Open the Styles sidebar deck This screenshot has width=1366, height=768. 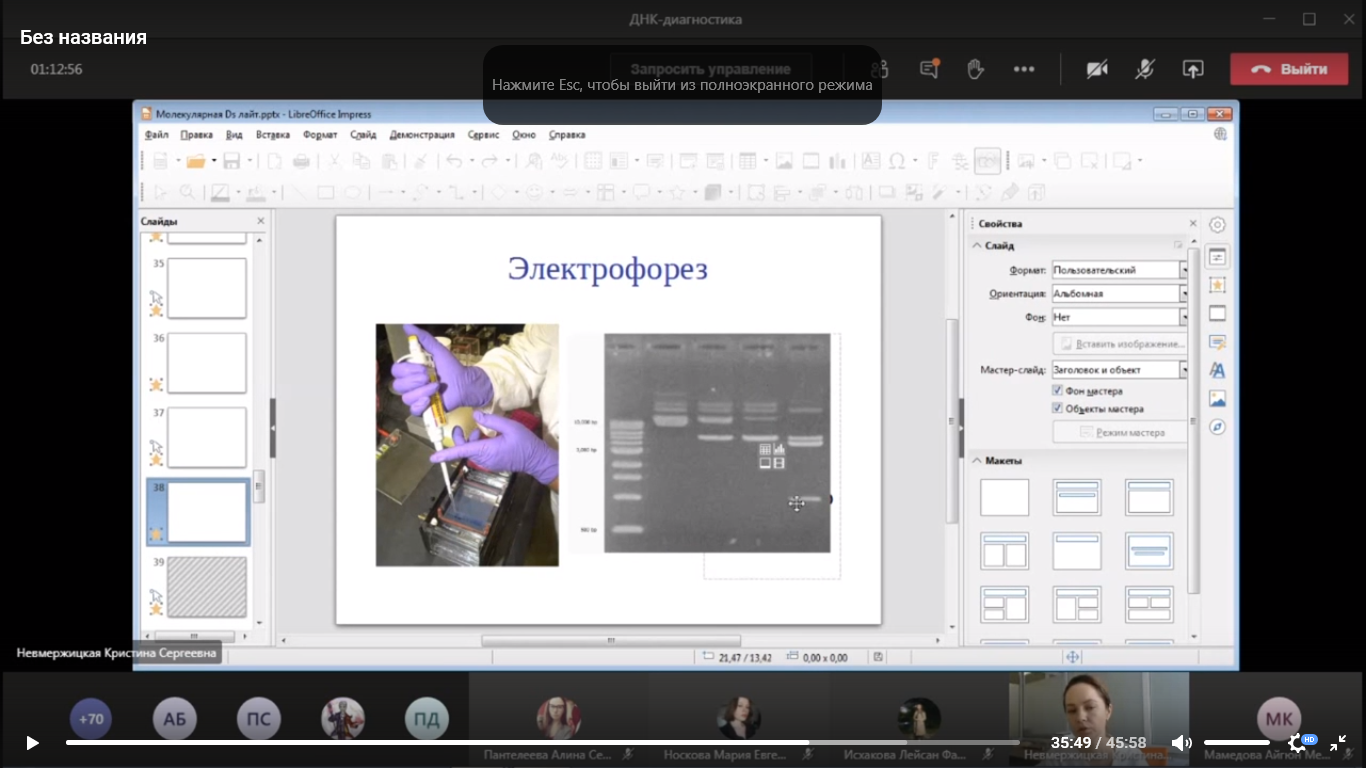point(1217,370)
